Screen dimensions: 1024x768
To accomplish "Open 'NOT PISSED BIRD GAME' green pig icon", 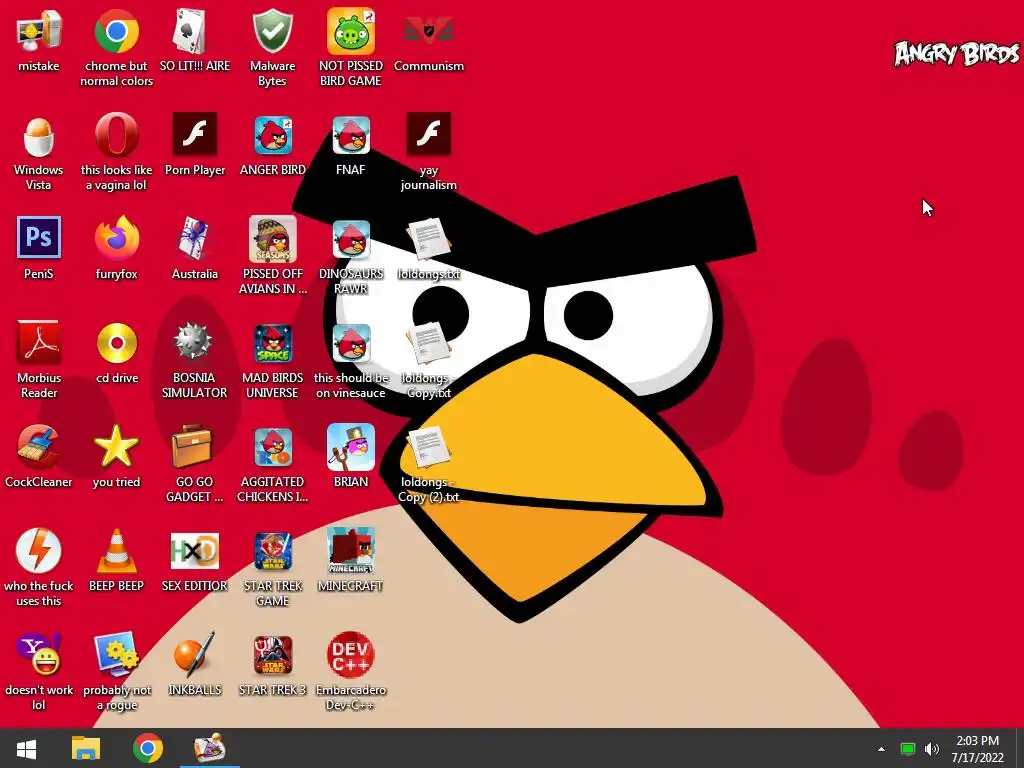I will point(351,31).
